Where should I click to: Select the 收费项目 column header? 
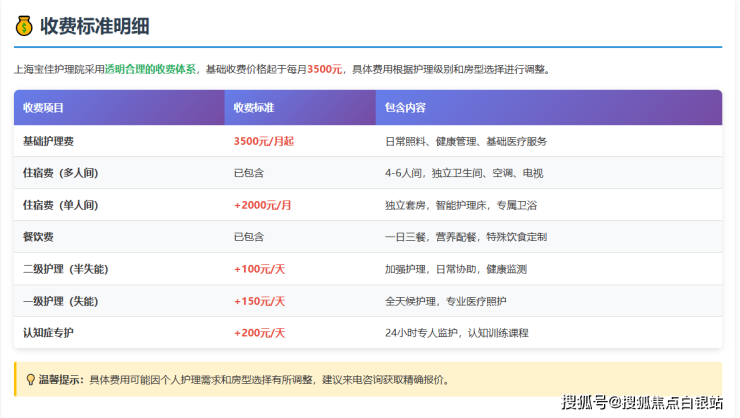point(43,107)
